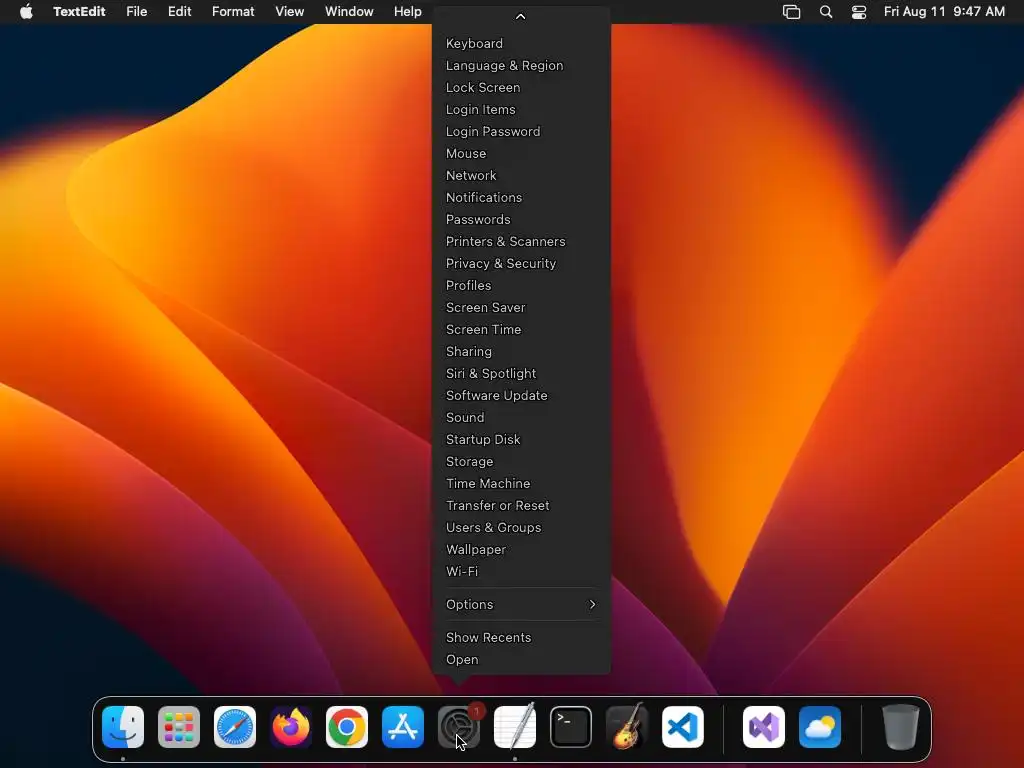The height and width of the screenshot is (768, 1024).
Task: Launch Terminal from the Dock
Action: pyautogui.click(x=571, y=727)
